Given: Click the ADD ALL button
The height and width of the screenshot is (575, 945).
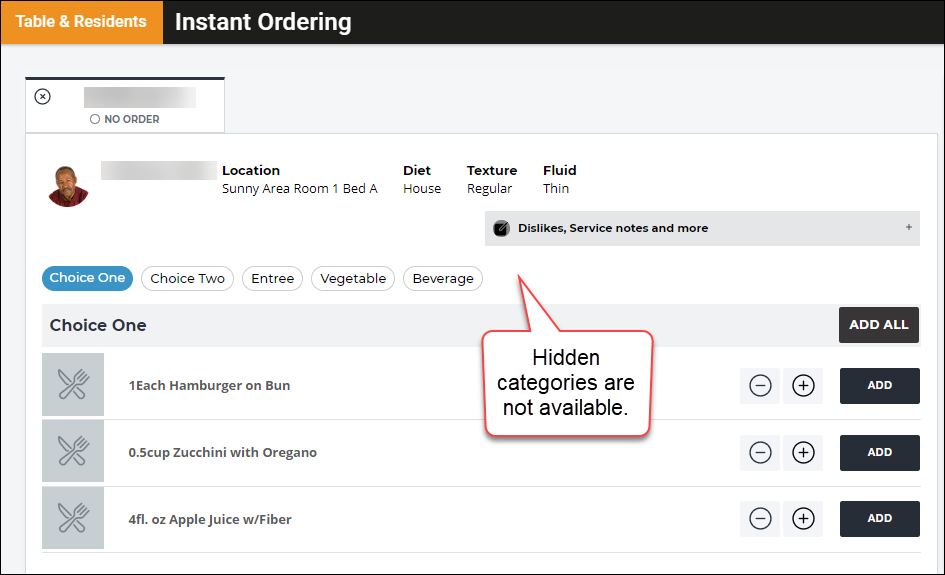Looking at the screenshot, I should [x=879, y=325].
